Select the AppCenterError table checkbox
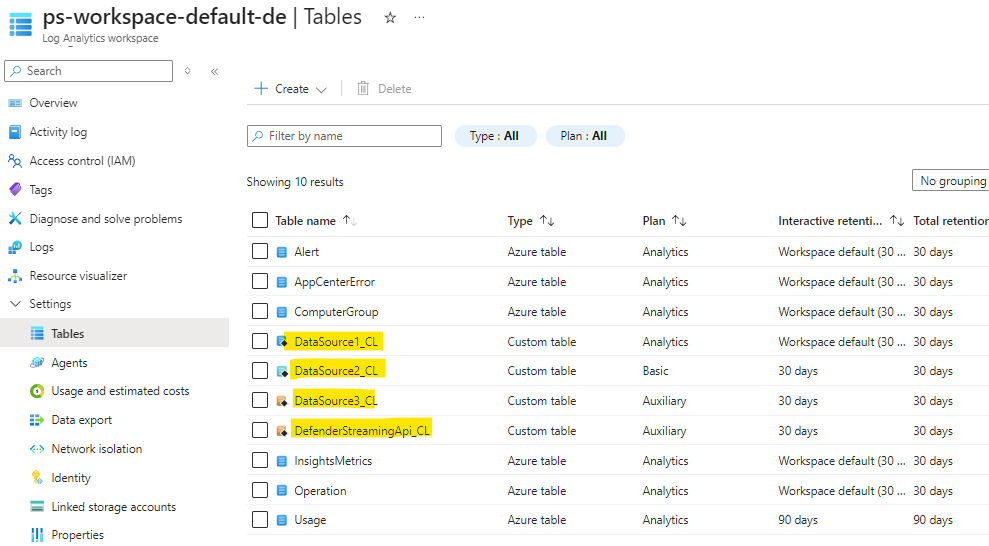 coord(260,281)
